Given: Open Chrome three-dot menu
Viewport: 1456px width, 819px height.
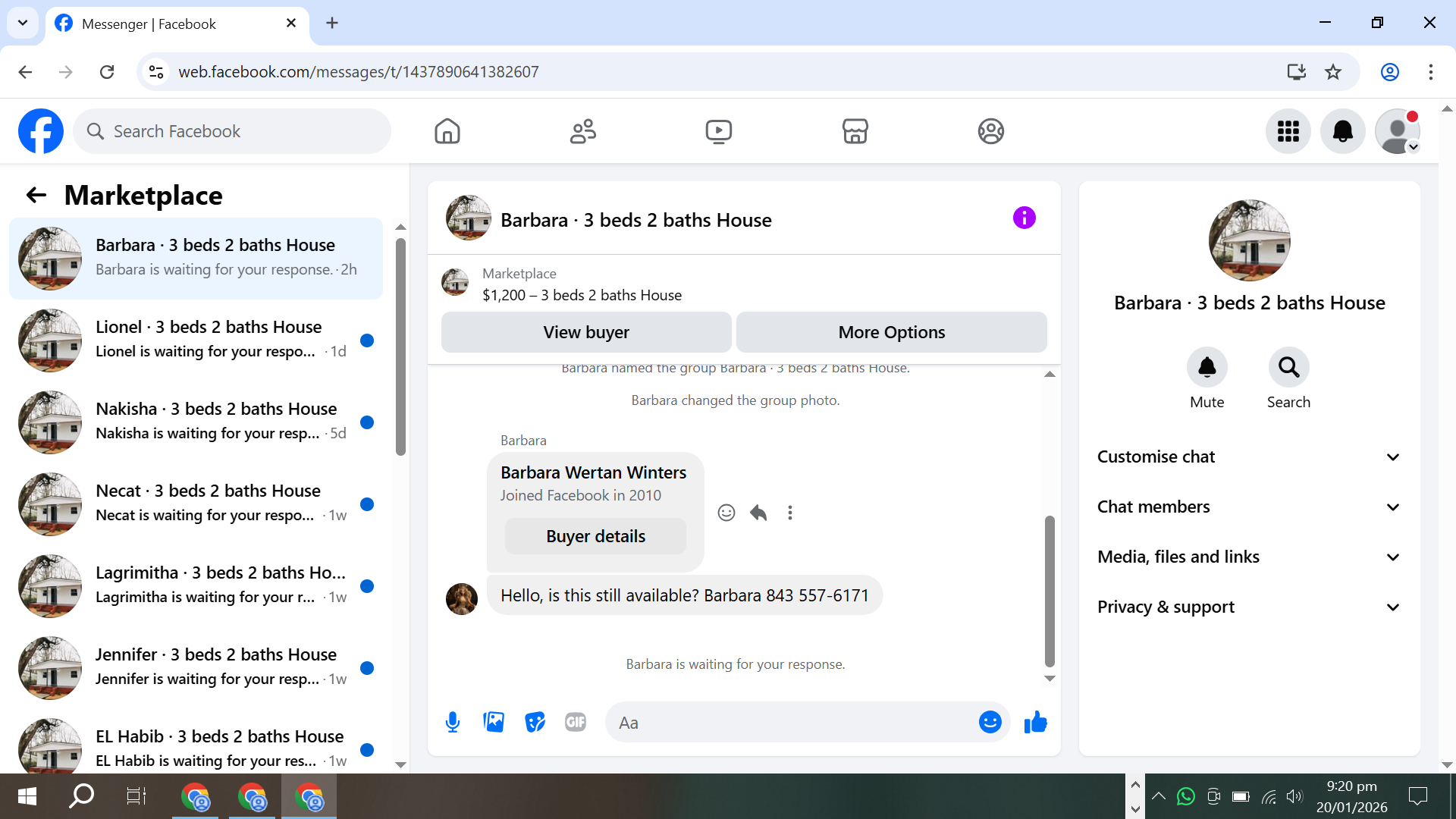Looking at the screenshot, I should click(x=1431, y=72).
